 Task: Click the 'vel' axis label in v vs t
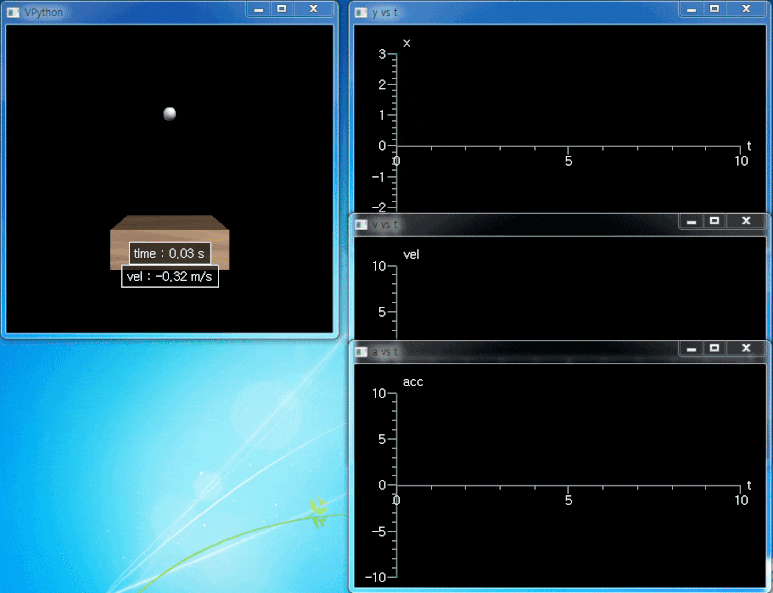click(x=411, y=254)
